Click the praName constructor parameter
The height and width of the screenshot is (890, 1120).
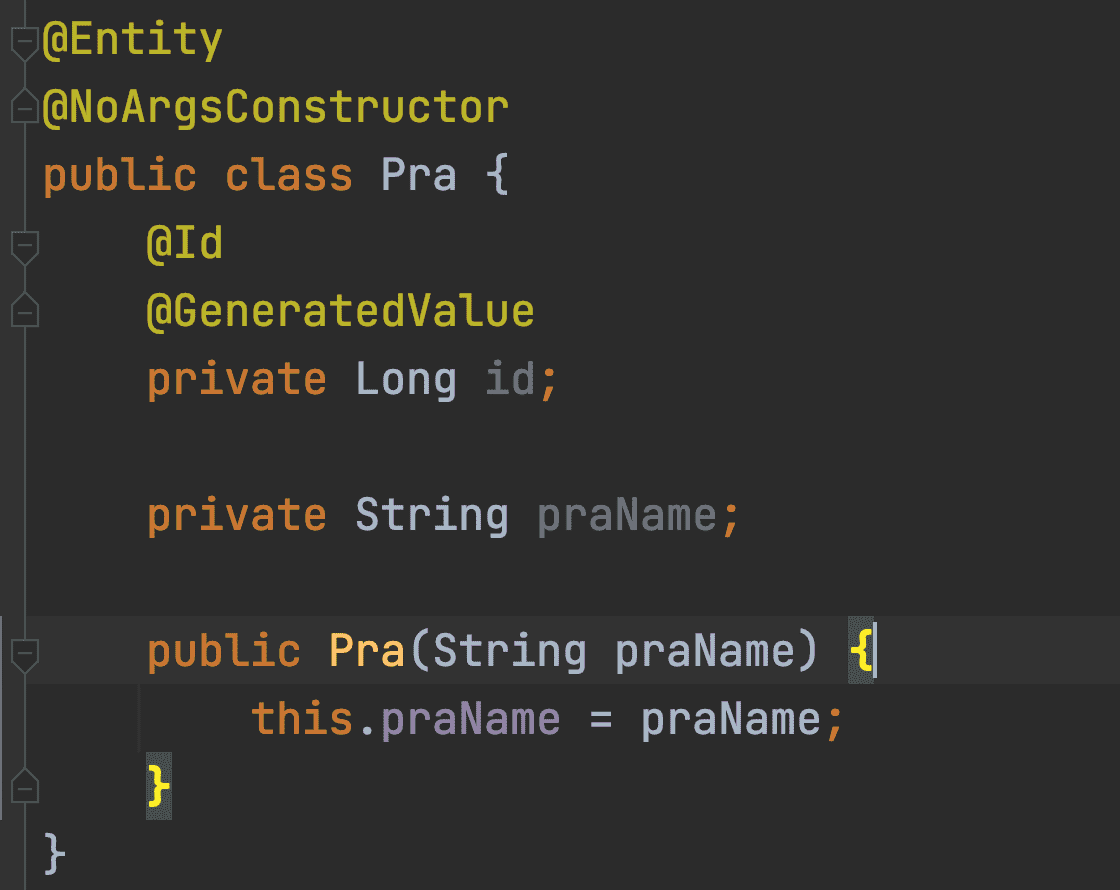705,651
